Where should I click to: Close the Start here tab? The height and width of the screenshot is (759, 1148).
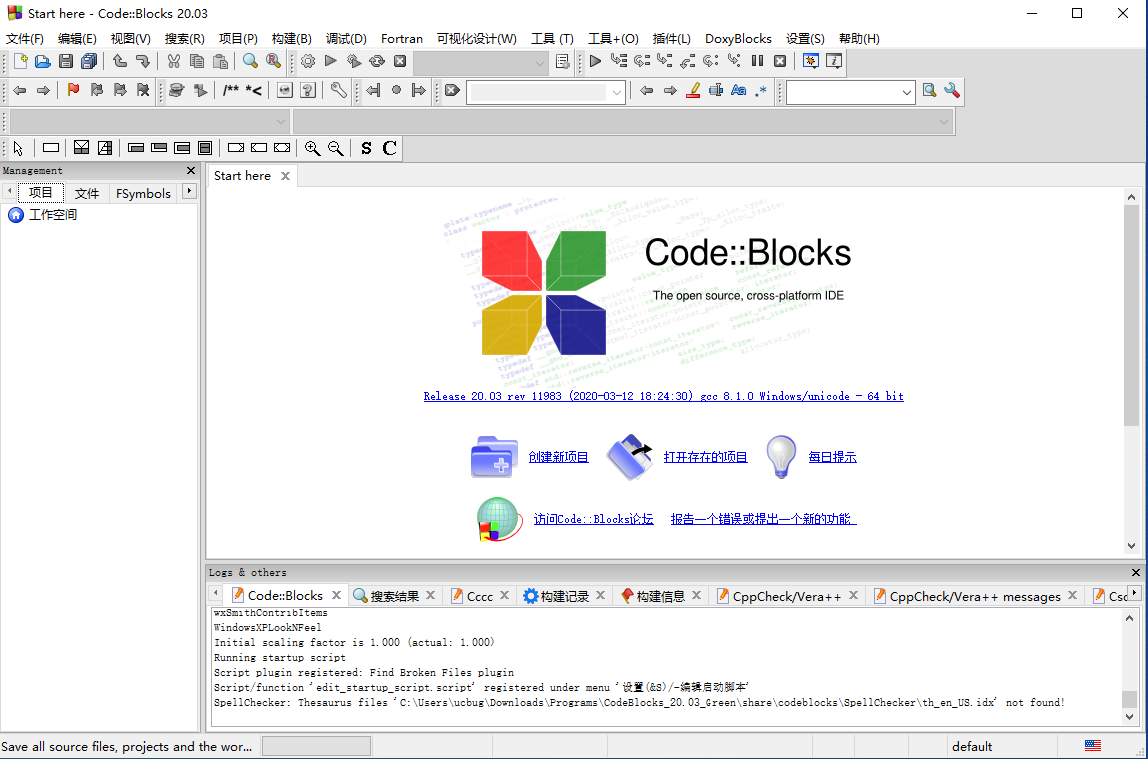click(x=286, y=176)
